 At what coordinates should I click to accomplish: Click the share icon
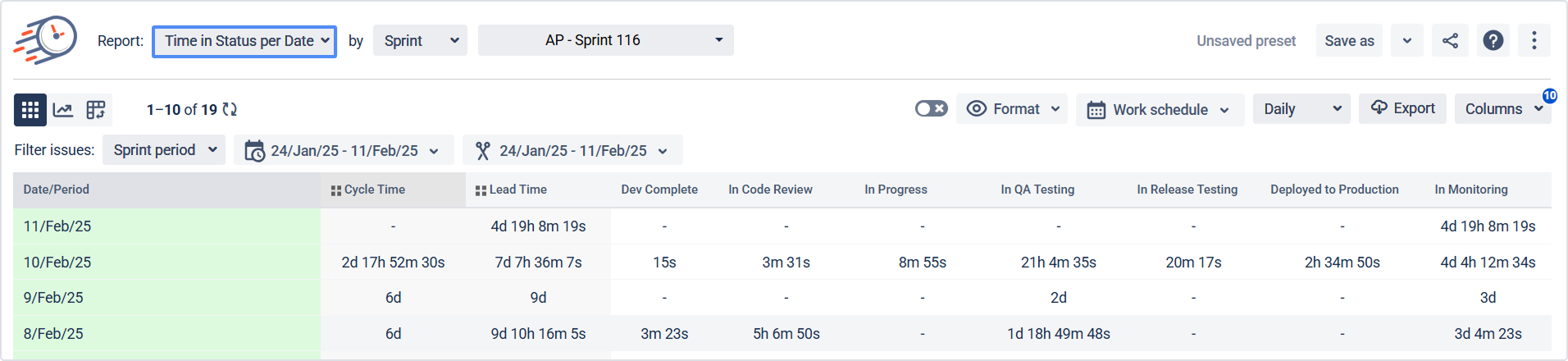1450,41
